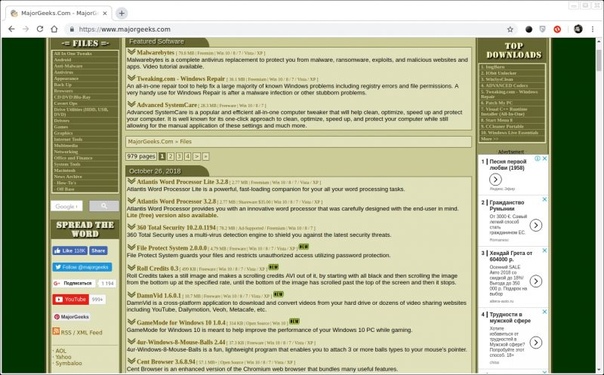Viewport: 604px width, 375px height.
Task: Click arrow next to Roll Credits 0.3
Action: pyautogui.click(x=131, y=267)
